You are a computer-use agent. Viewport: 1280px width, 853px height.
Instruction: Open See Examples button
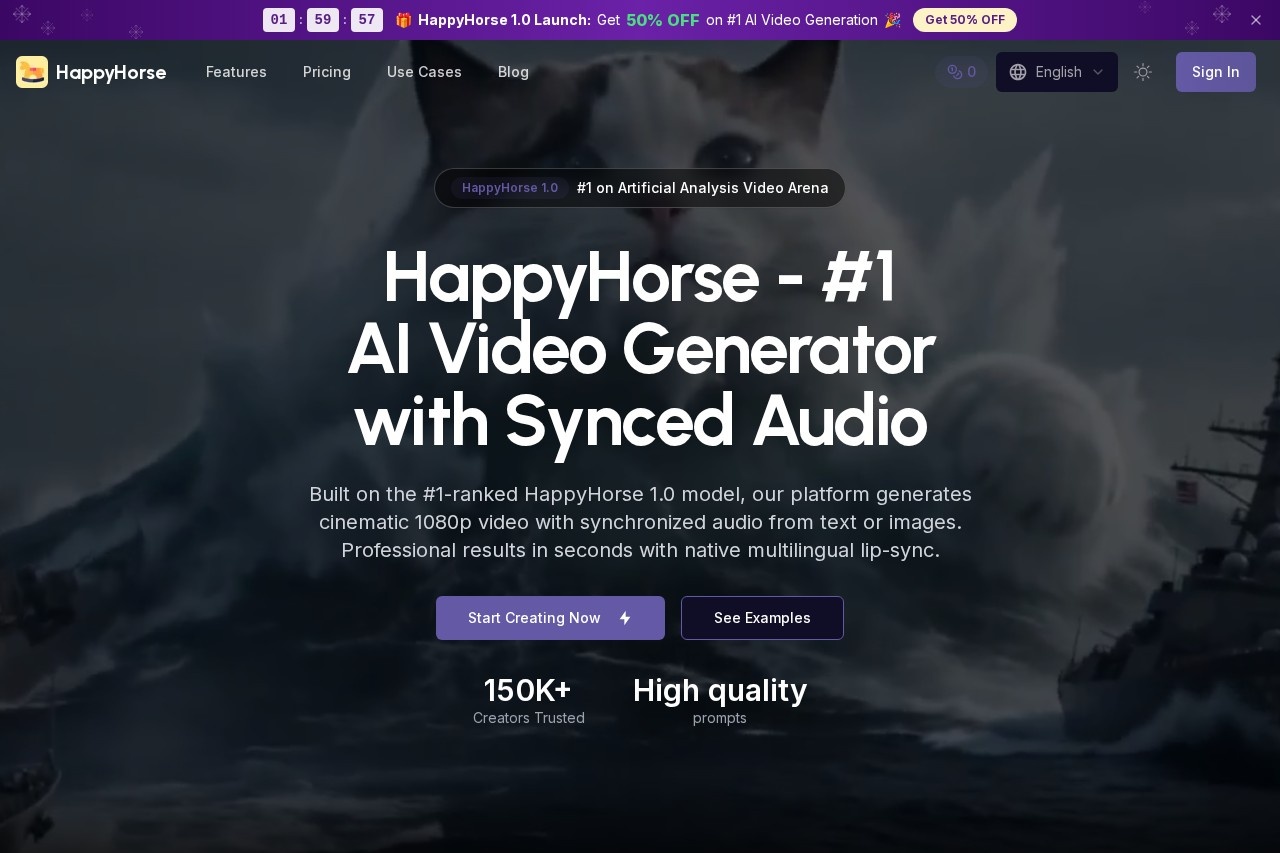pos(762,618)
